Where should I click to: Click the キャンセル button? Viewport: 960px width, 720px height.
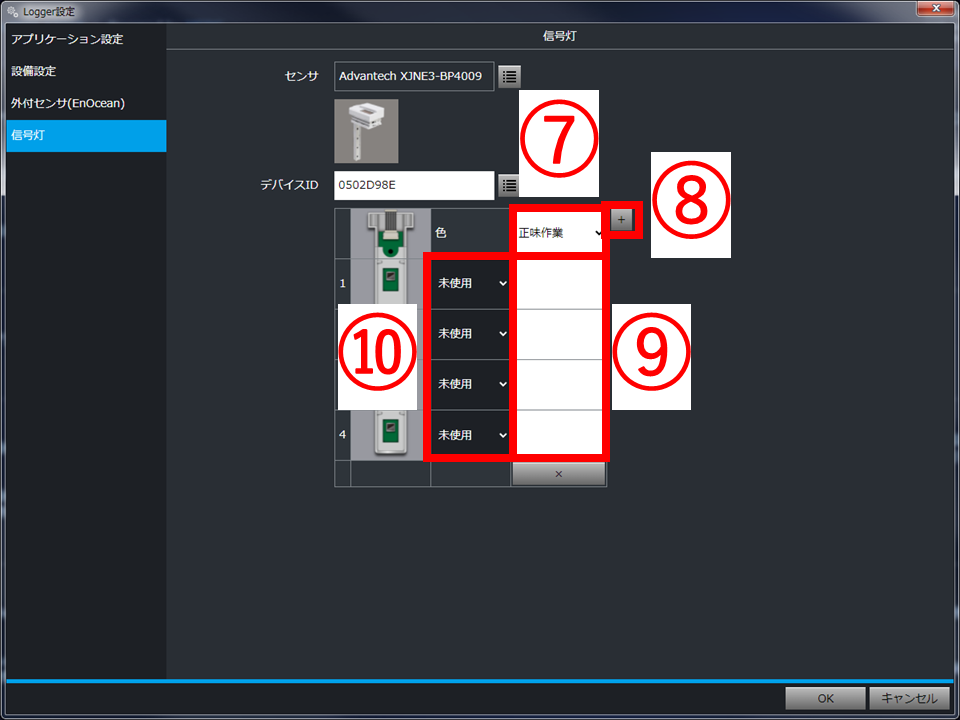click(x=909, y=698)
